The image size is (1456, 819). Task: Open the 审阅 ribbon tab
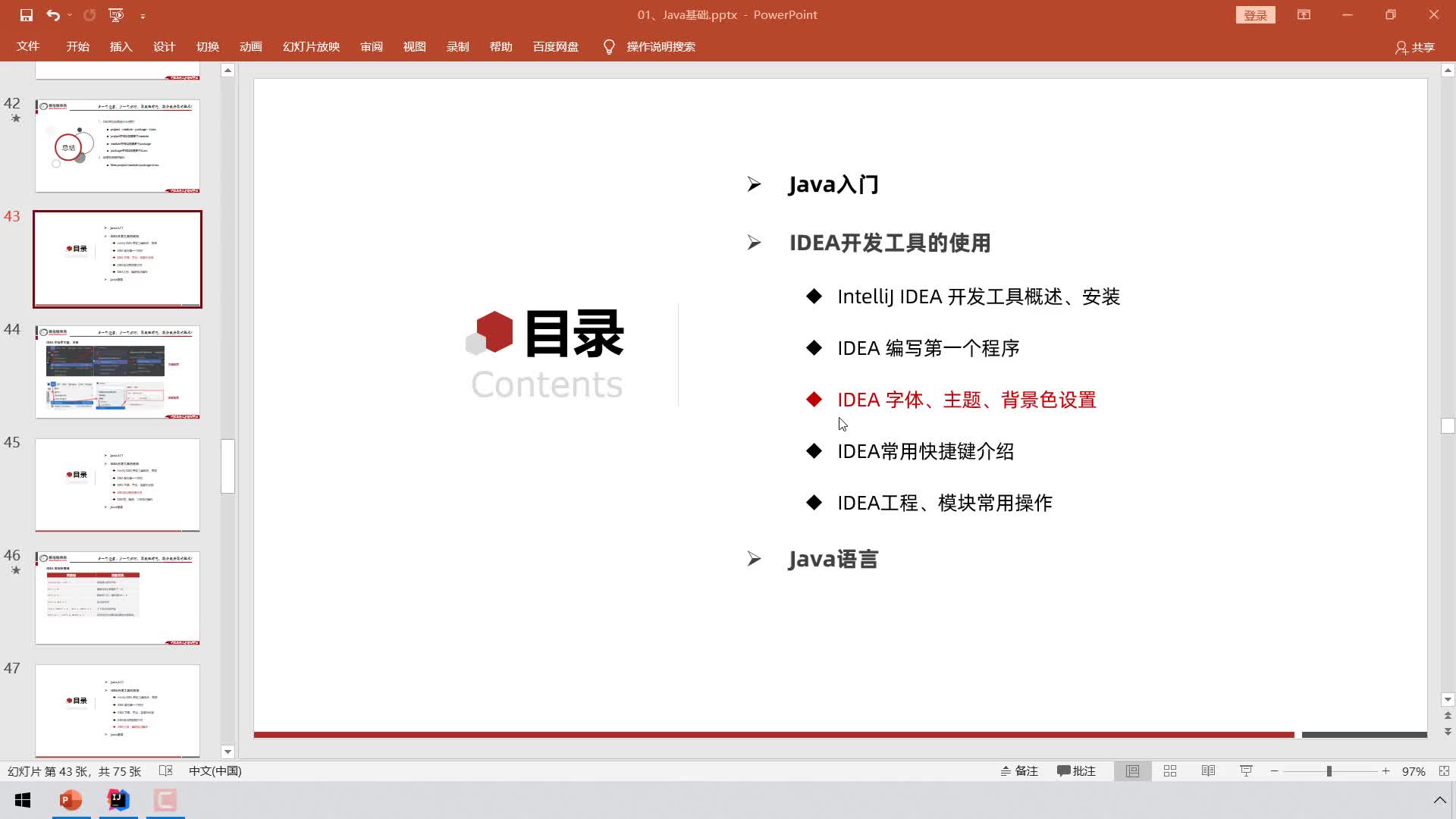click(x=371, y=46)
